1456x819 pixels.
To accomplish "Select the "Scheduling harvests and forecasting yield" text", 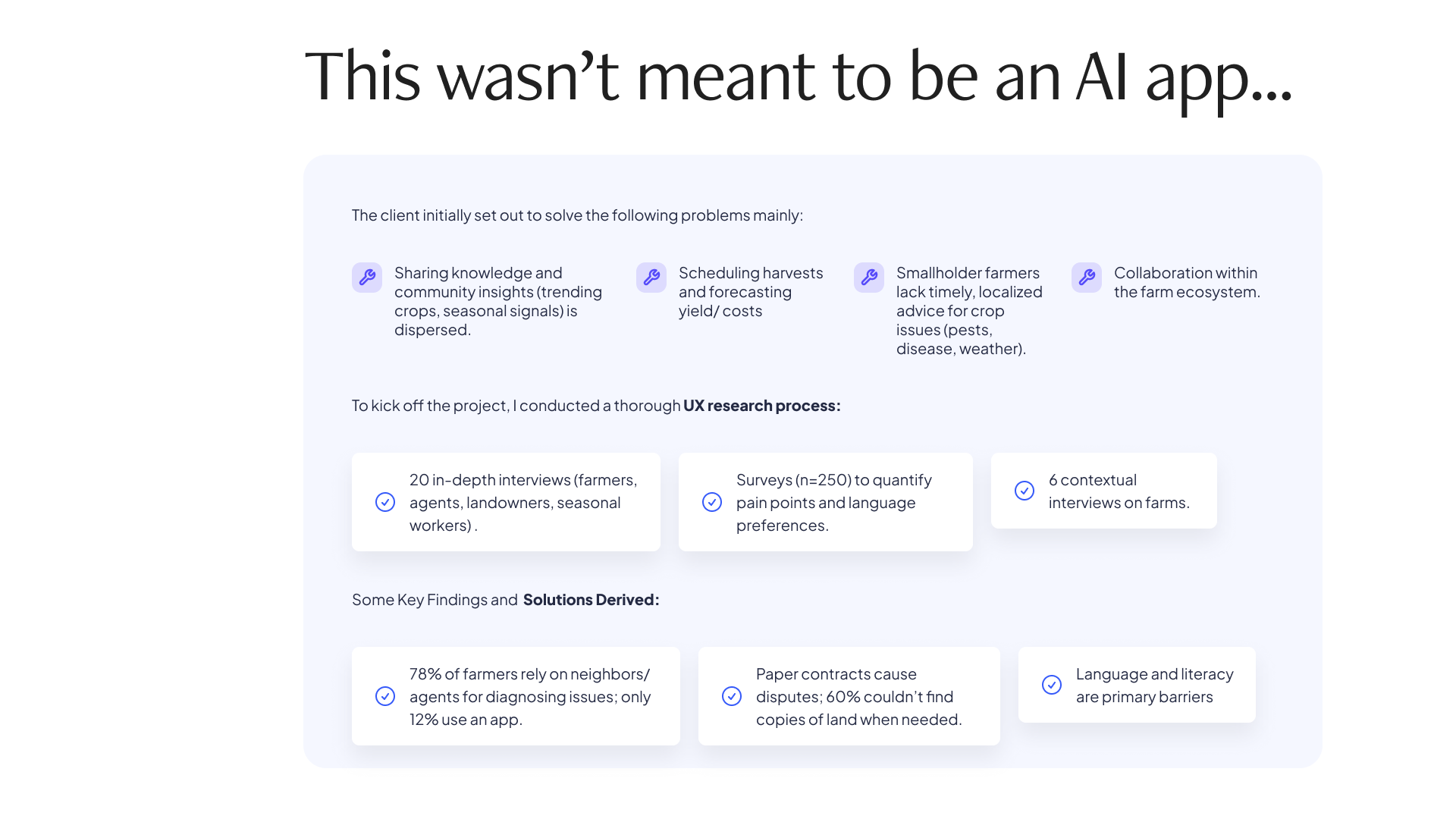I will (x=750, y=292).
